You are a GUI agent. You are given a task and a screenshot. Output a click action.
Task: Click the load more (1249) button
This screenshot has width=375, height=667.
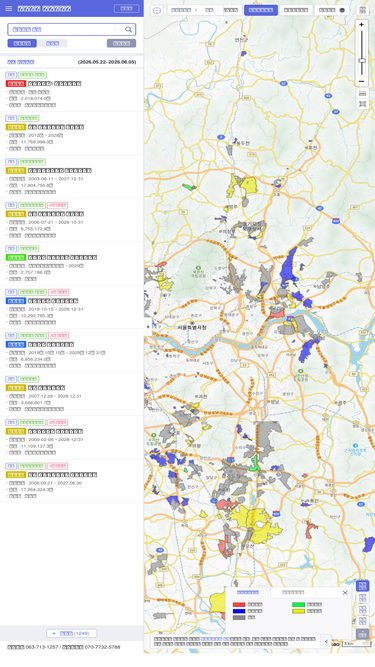[x=71, y=633]
